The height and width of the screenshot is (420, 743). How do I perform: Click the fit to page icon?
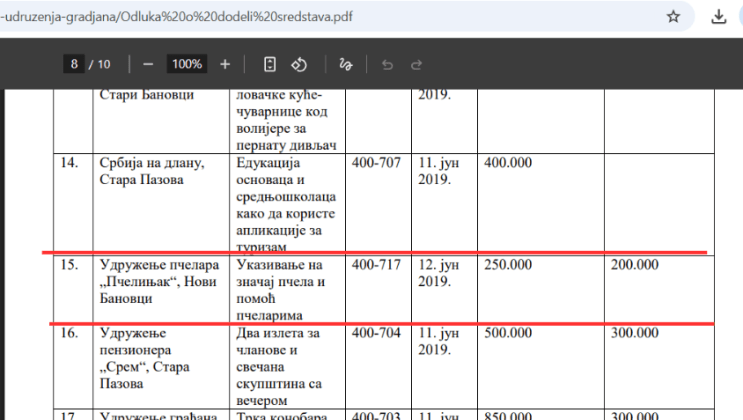[270, 64]
